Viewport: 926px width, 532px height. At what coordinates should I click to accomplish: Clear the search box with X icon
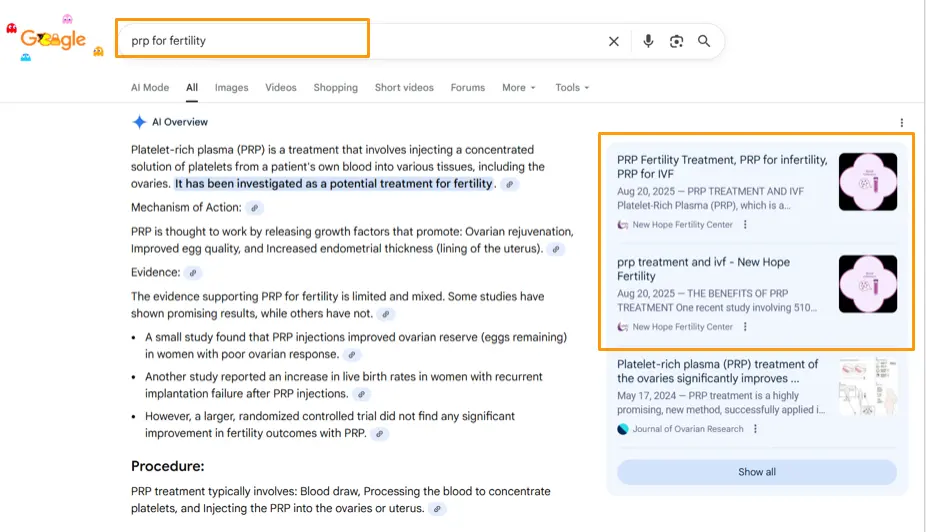click(614, 41)
